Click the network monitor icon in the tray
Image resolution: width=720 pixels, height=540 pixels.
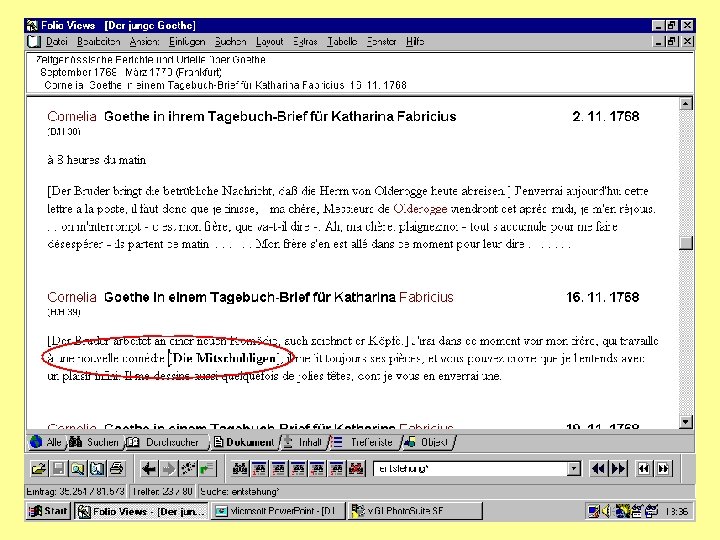(594, 511)
